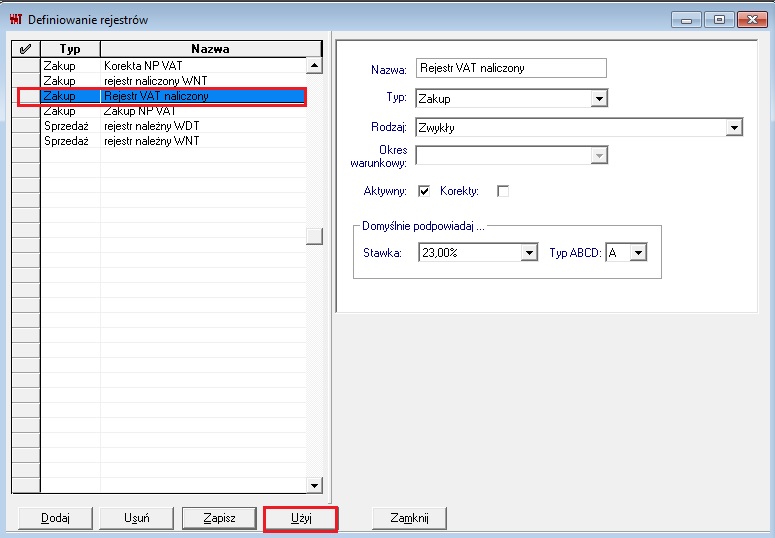775x538 pixels.
Task: Click the VAT application icon in title bar
Action: click(x=16, y=19)
